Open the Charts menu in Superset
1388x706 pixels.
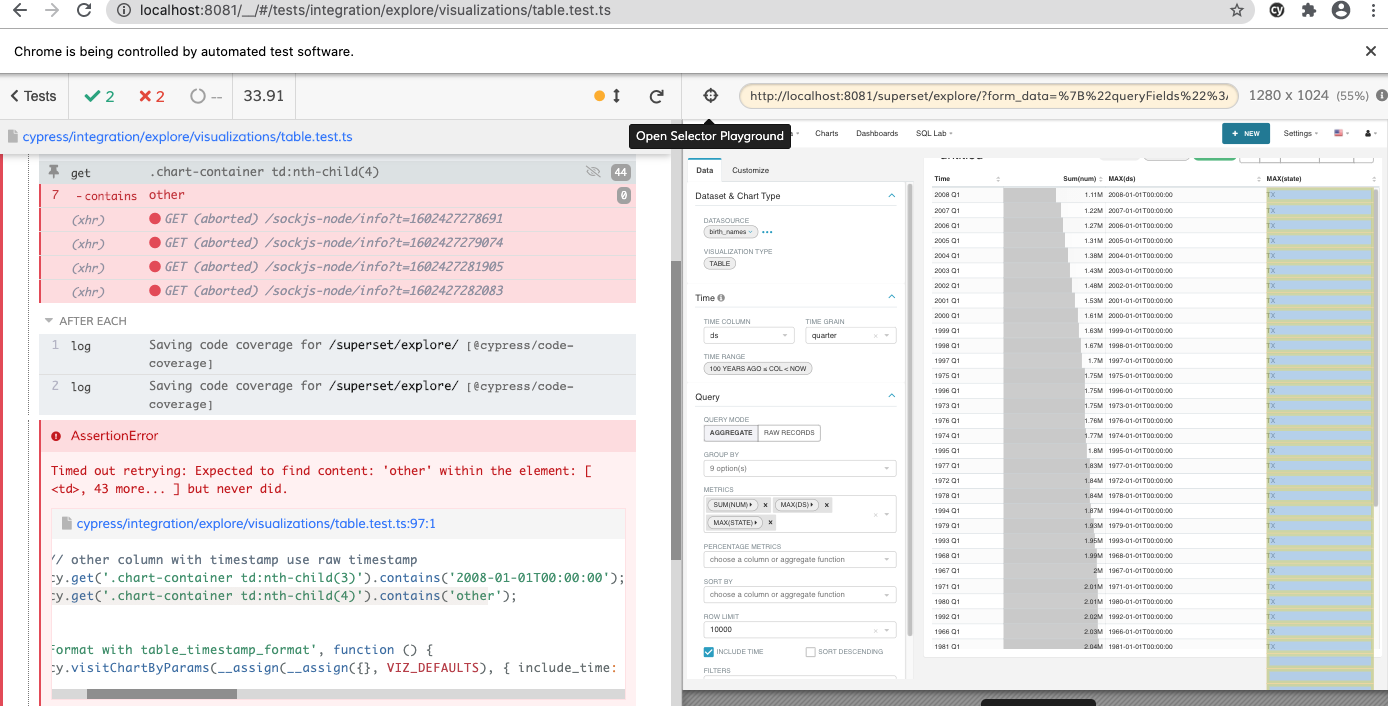tap(826, 133)
